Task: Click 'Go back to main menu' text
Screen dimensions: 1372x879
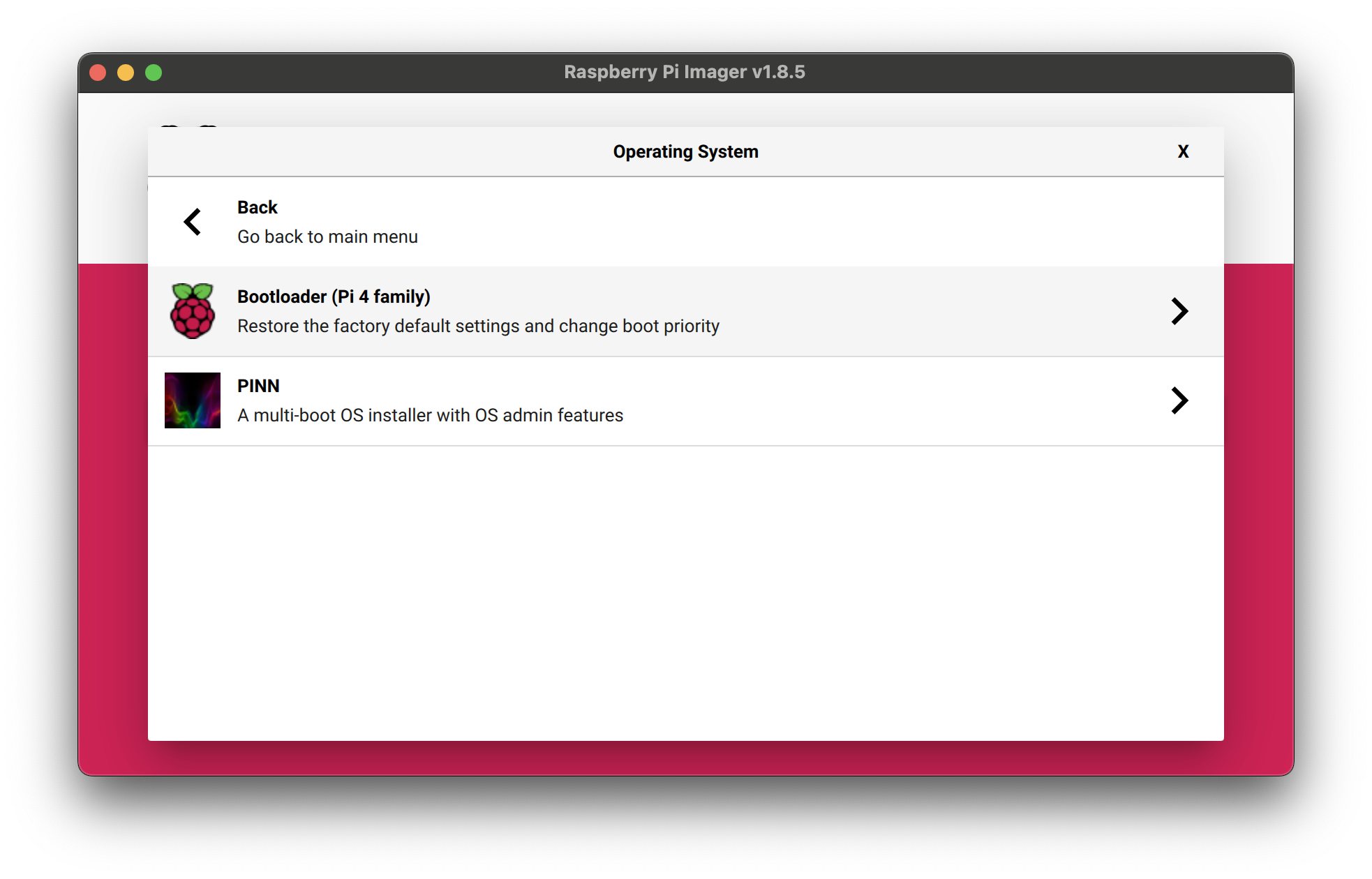Action: [327, 236]
